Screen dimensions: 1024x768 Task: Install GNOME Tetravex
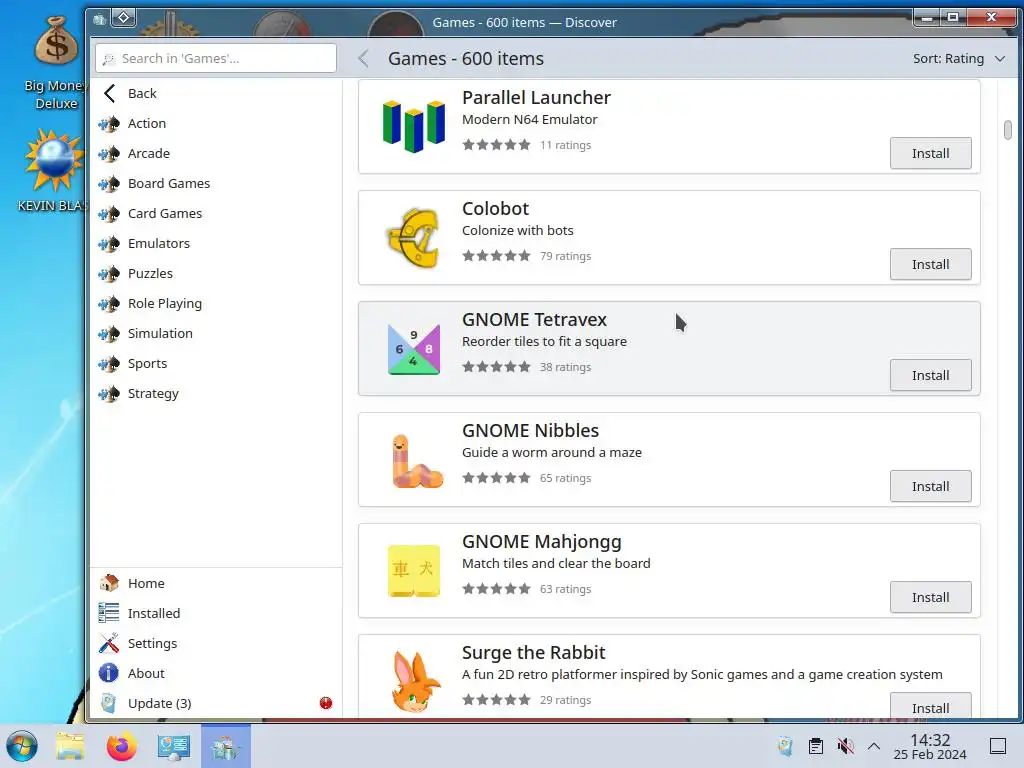point(930,376)
